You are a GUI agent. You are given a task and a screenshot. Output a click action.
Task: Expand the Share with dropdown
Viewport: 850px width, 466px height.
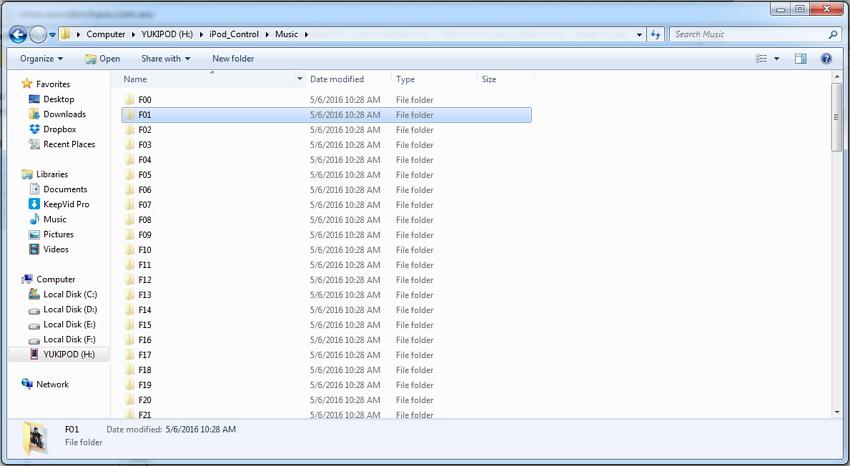(165, 59)
